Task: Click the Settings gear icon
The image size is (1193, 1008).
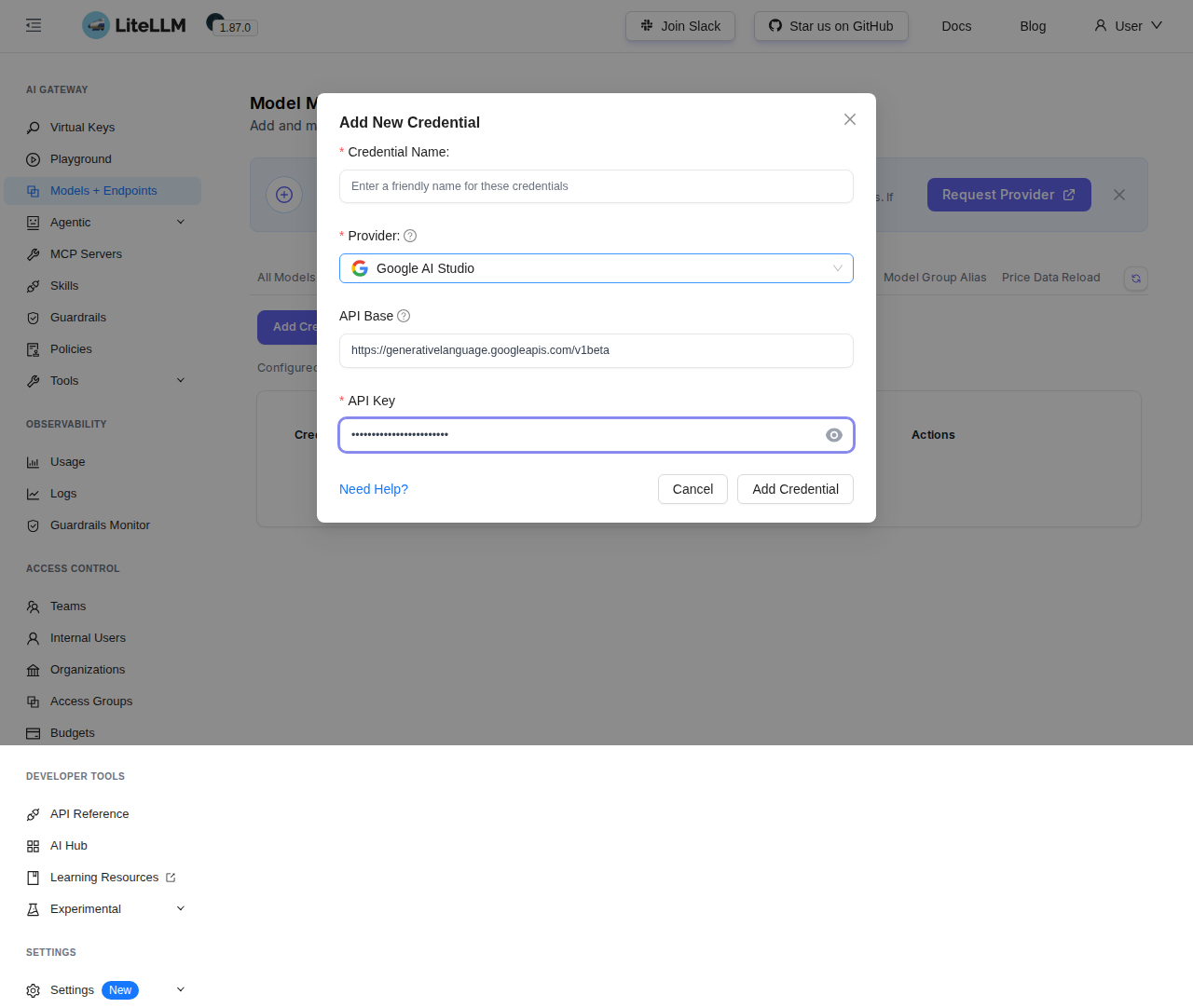Action: (34, 990)
